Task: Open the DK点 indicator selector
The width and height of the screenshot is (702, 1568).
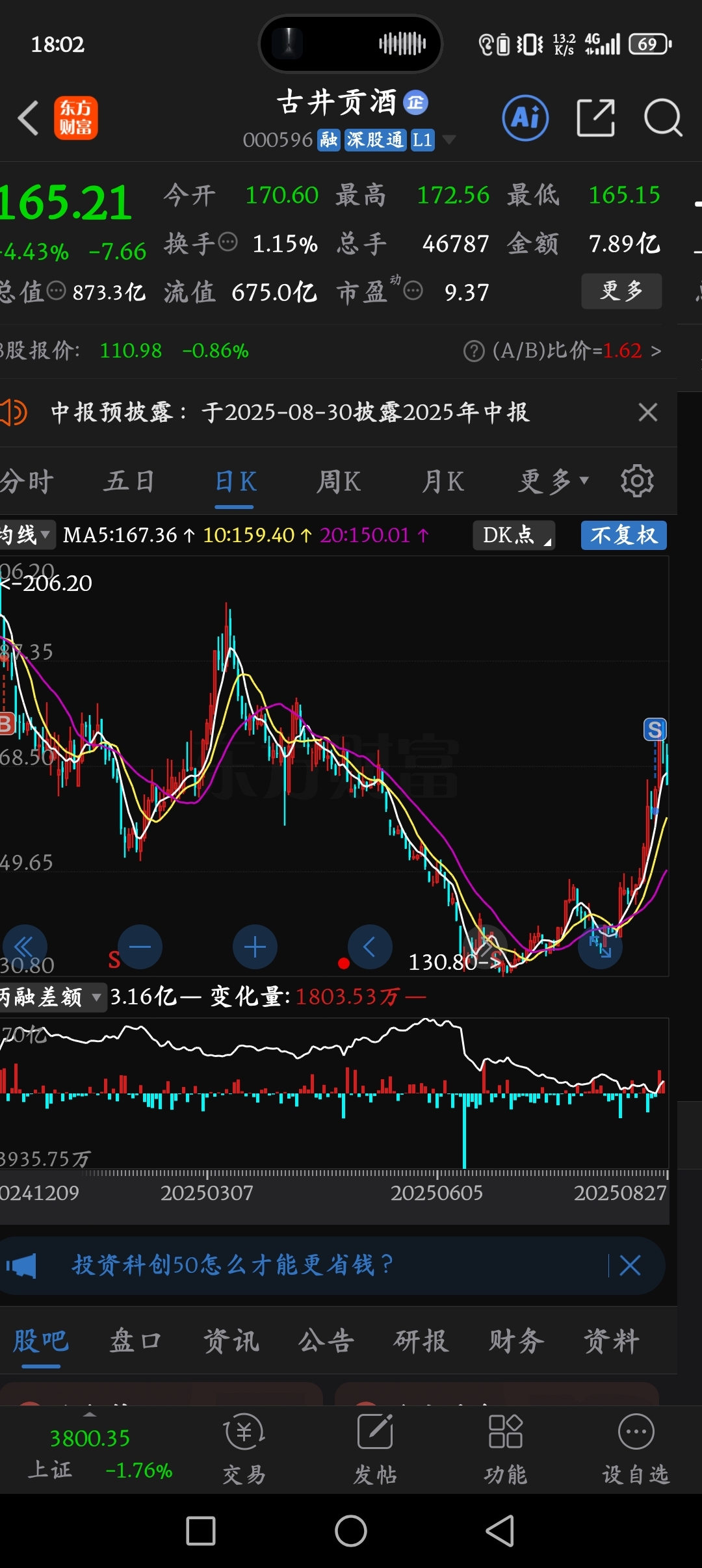Action: (513, 535)
